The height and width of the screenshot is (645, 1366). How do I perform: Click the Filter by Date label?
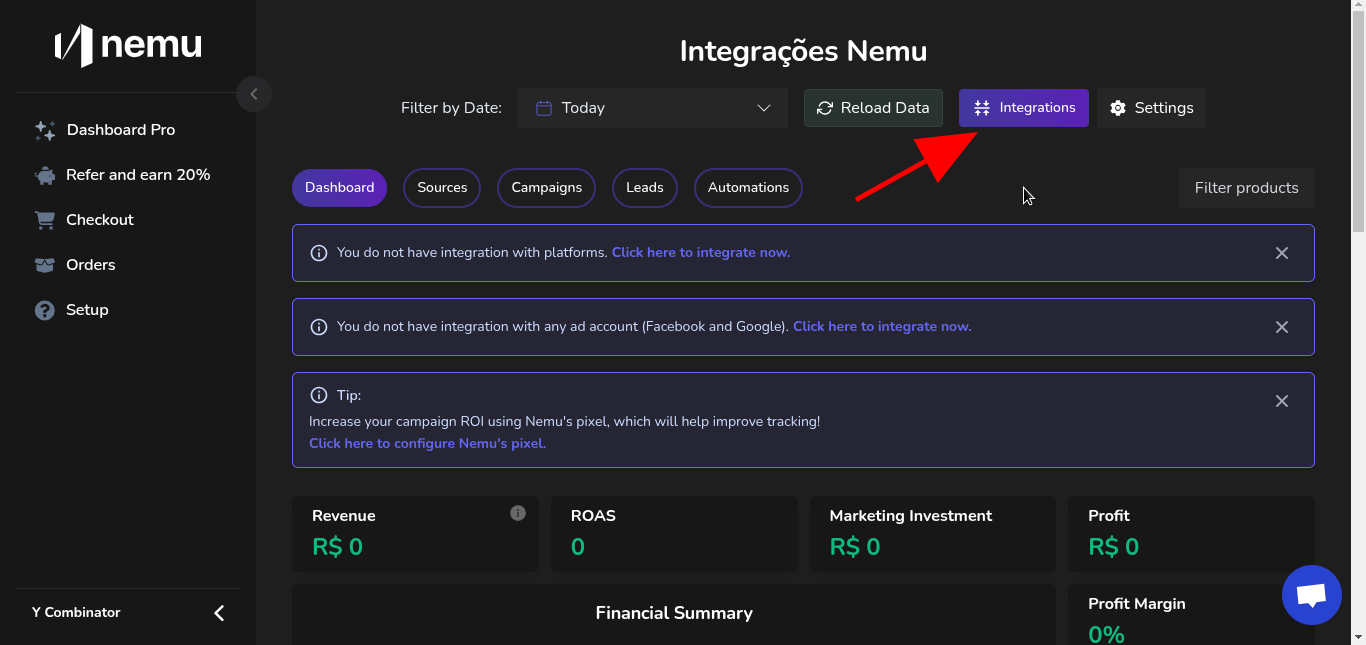451,108
